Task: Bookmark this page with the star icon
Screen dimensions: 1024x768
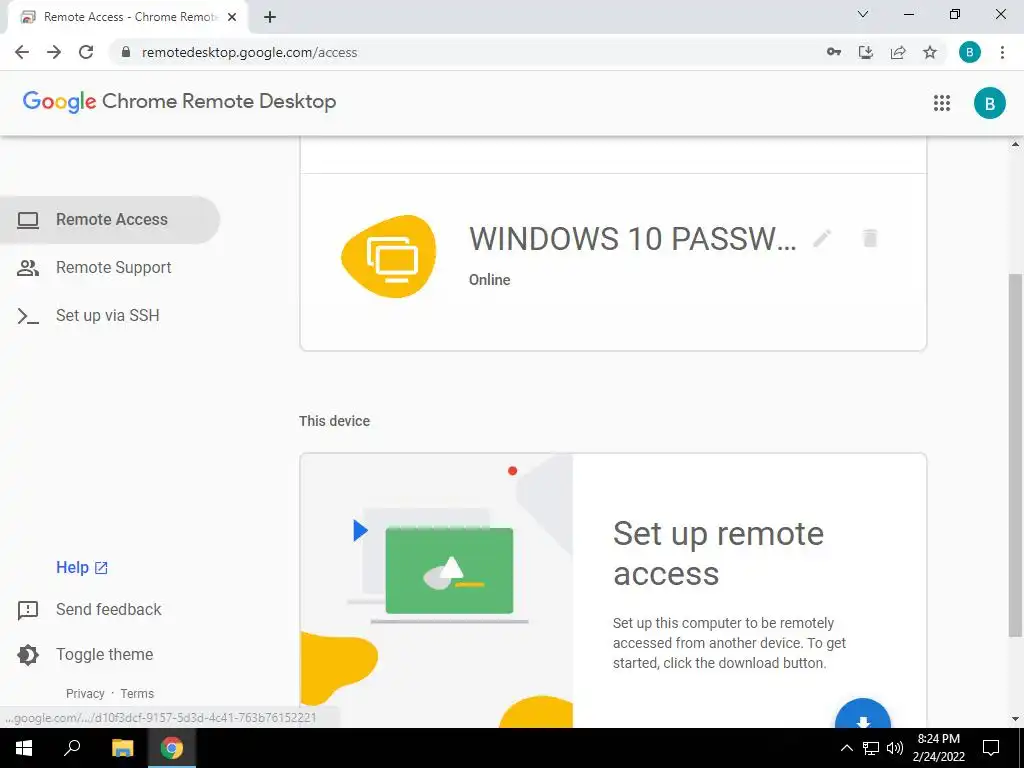Action: [930, 52]
